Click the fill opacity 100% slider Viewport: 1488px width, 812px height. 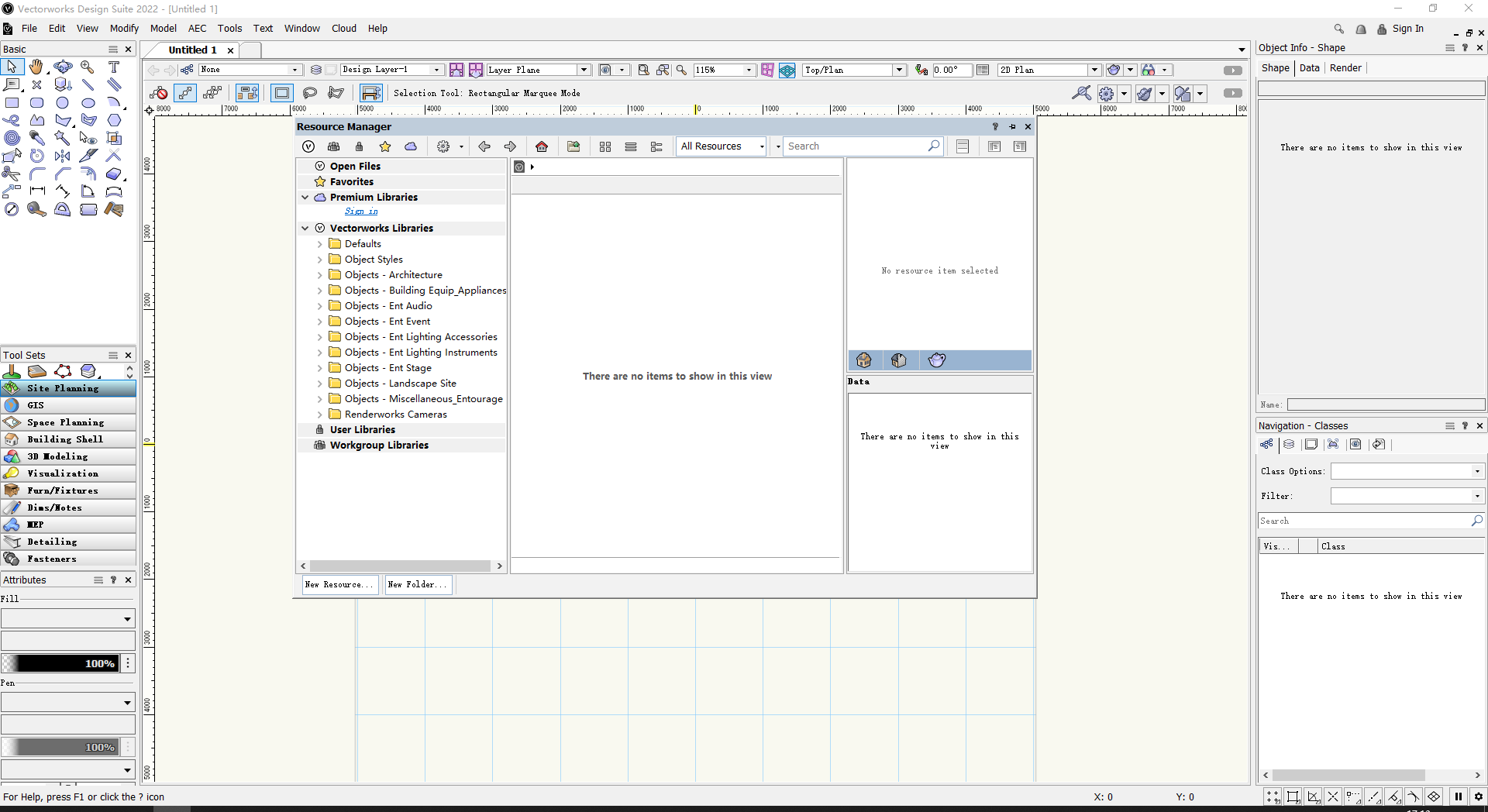tap(60, 663)
